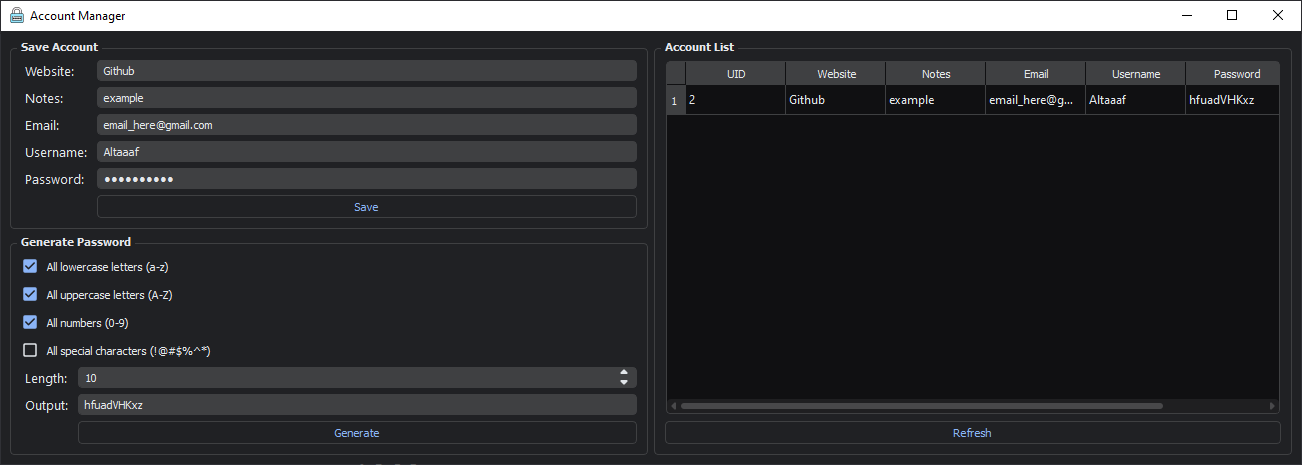The width and height of the screenshot is (1302, 465).
Task: Click the Account Manager lock icon
Action: click(x=17, y=16)
